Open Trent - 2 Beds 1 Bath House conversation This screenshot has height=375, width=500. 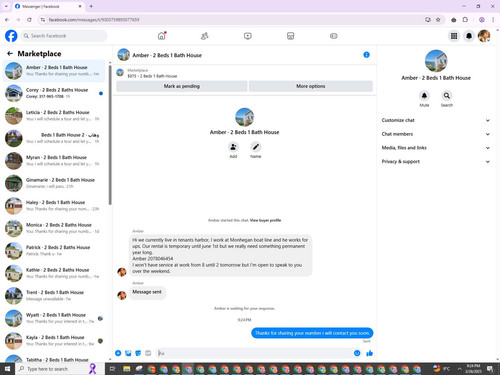pos(54,296)
